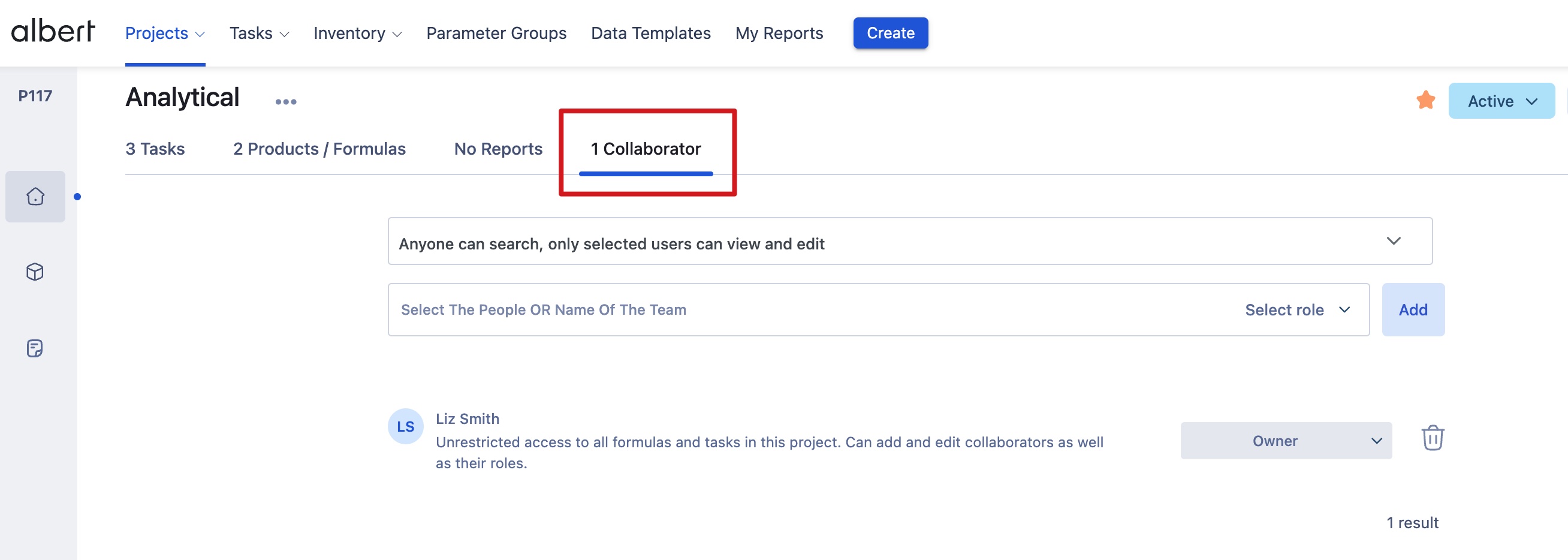Click the Add collaborator button
Screen dimensions: 1568x560
(1412, 310)
